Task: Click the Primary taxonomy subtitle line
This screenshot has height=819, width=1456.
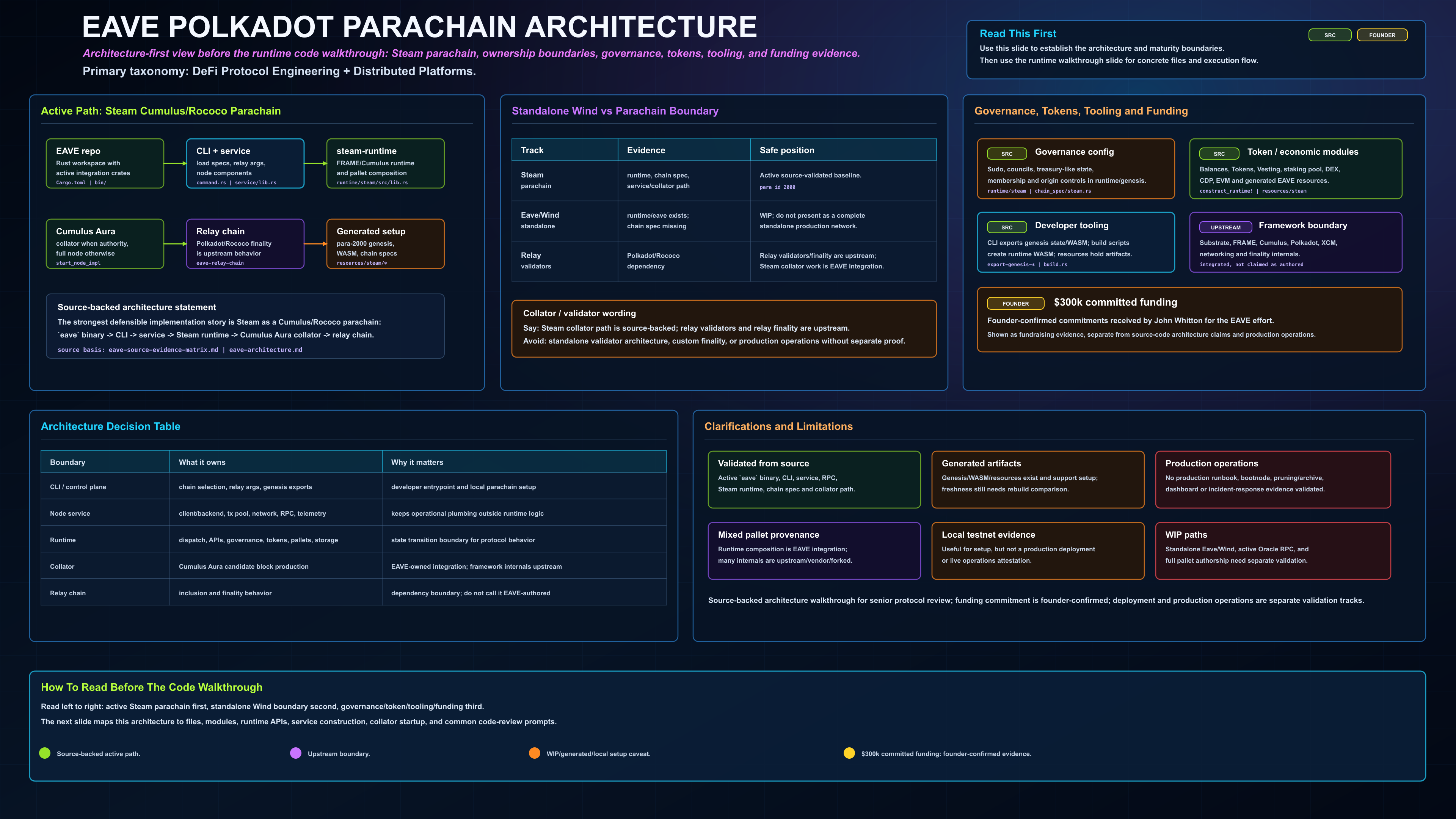Action: (x=279, y=71)
